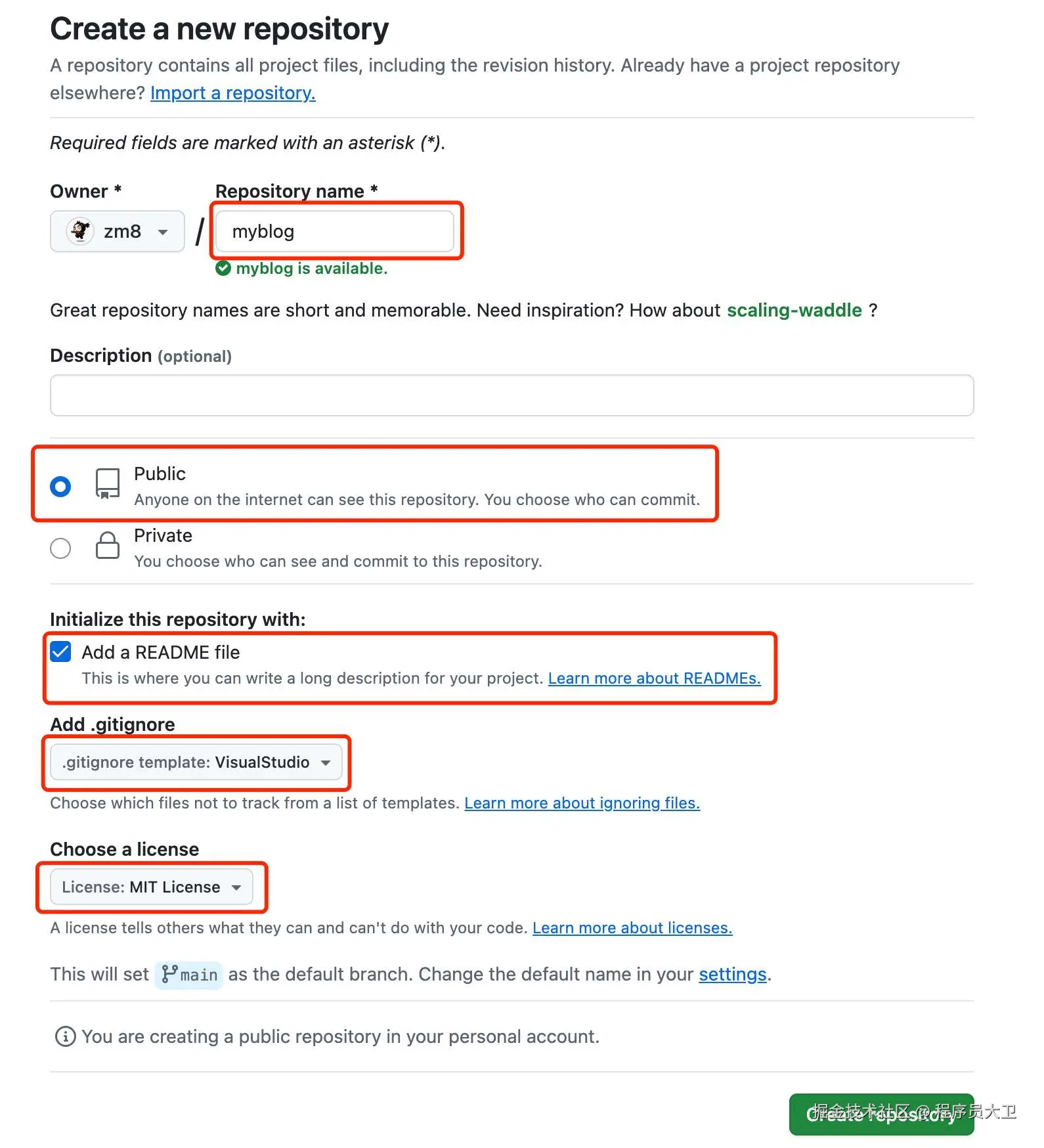Click the zm8 owner avatar icon
This screenshot has height=1148, width=1044.
[81, 231]
